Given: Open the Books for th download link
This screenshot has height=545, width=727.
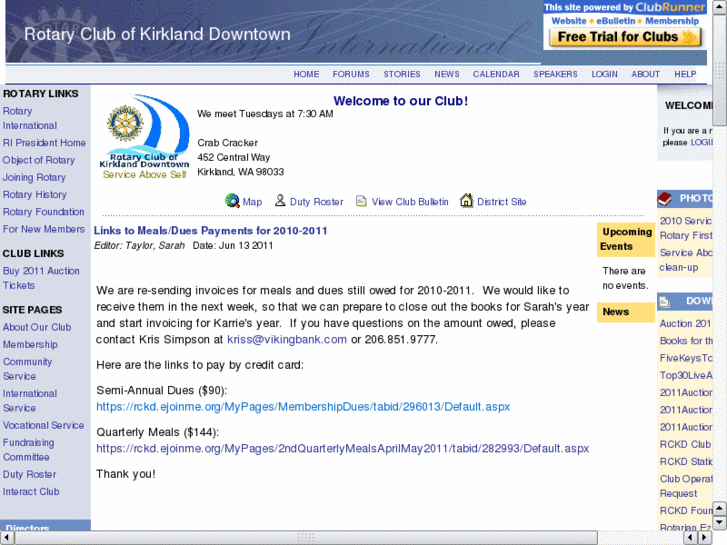Looking at the screenshot, I should (x=686, y=340).
